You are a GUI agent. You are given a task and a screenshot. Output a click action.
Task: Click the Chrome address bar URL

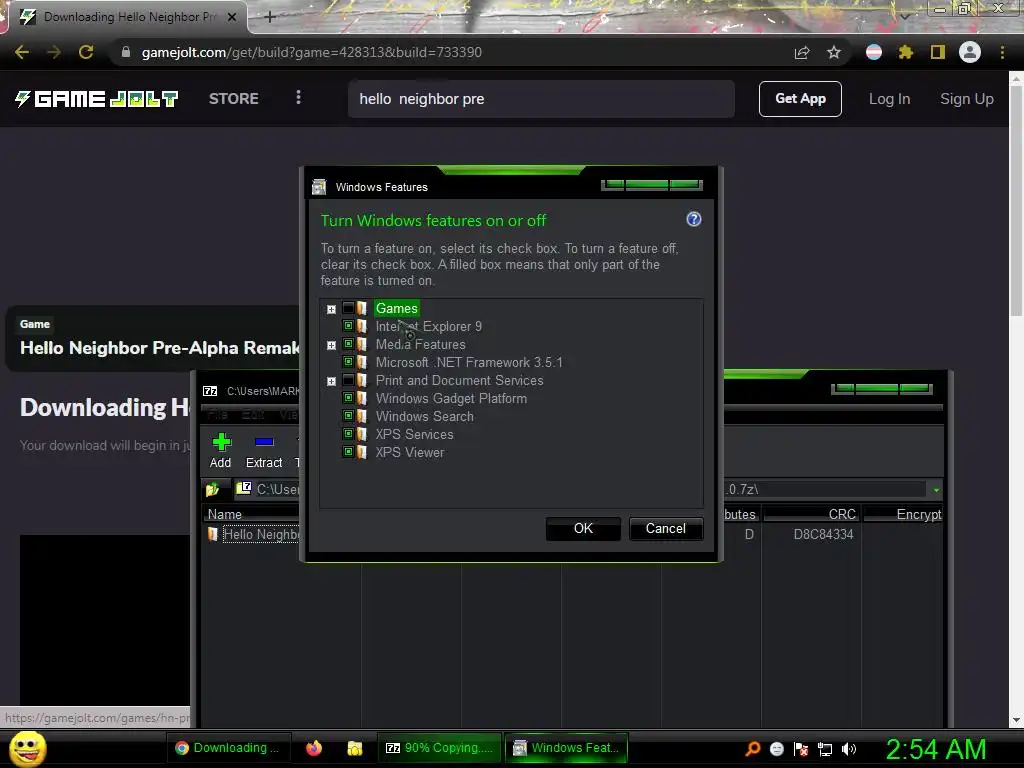click(312, 52)
